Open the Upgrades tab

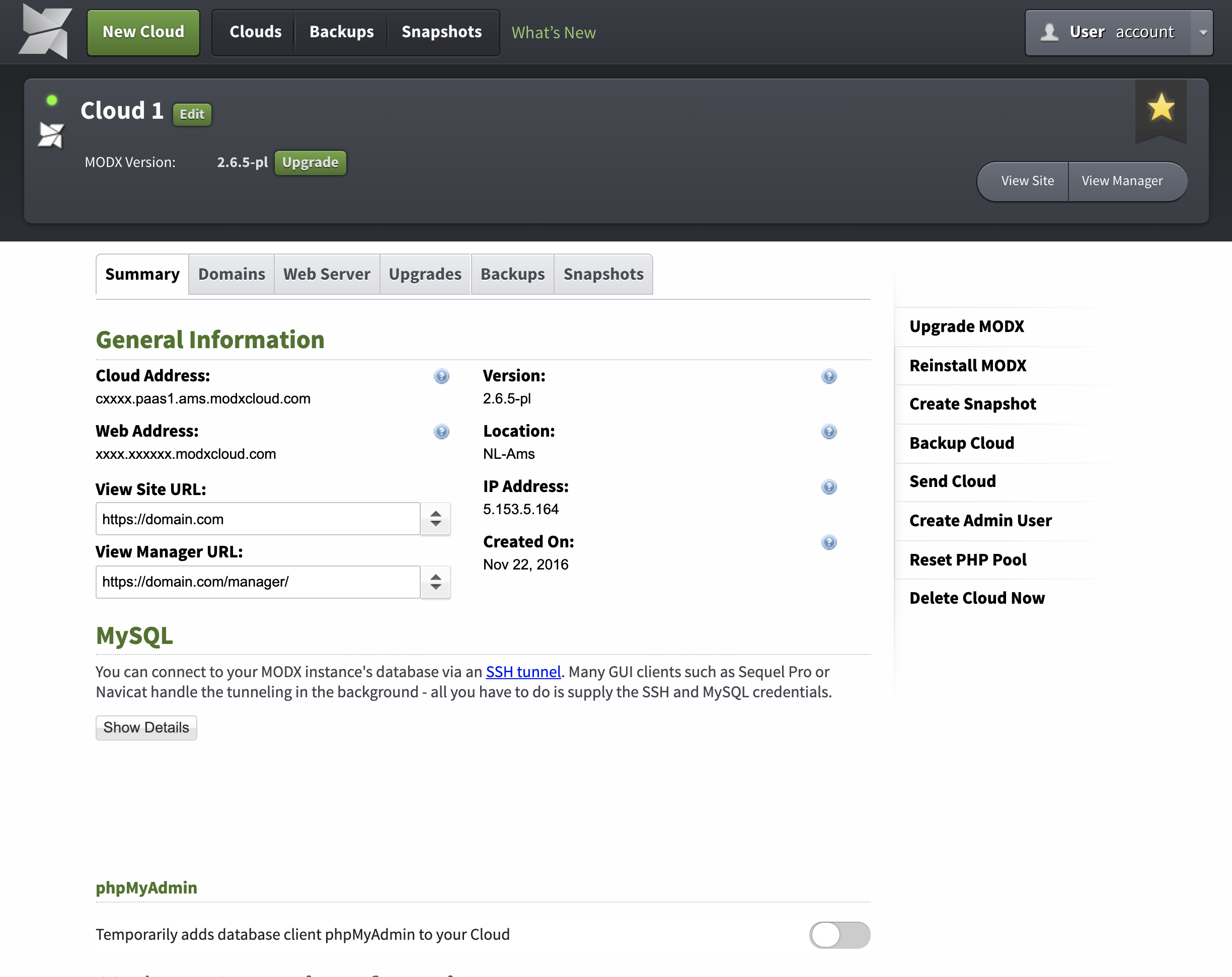(x=425, y=274)
